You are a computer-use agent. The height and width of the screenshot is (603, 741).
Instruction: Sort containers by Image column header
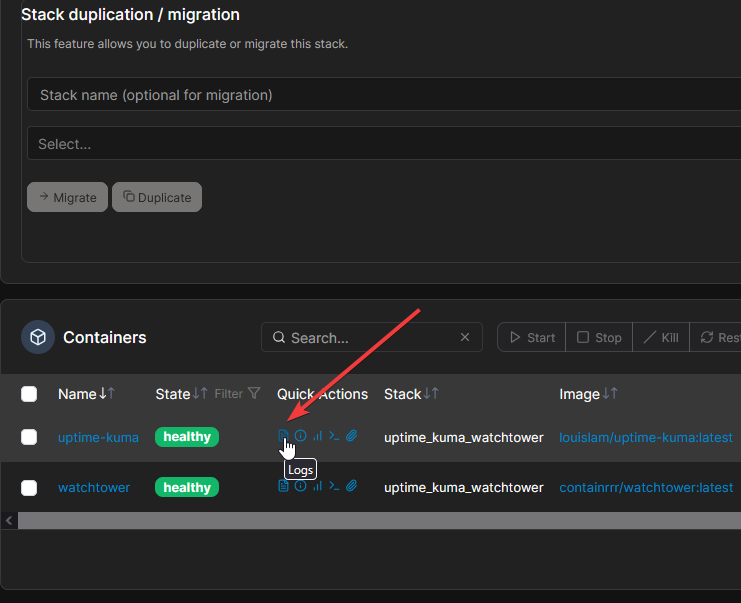(579, 394)
